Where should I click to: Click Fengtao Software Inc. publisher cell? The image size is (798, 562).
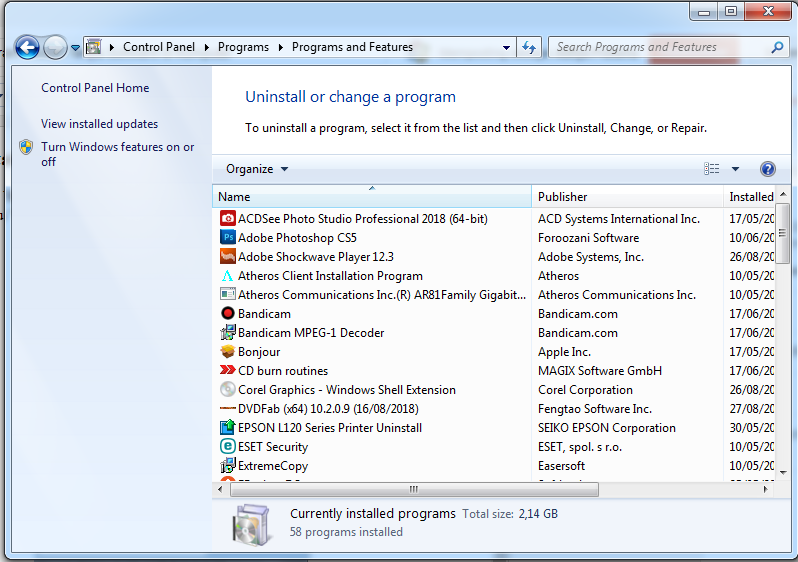click(x=595, y=409)
